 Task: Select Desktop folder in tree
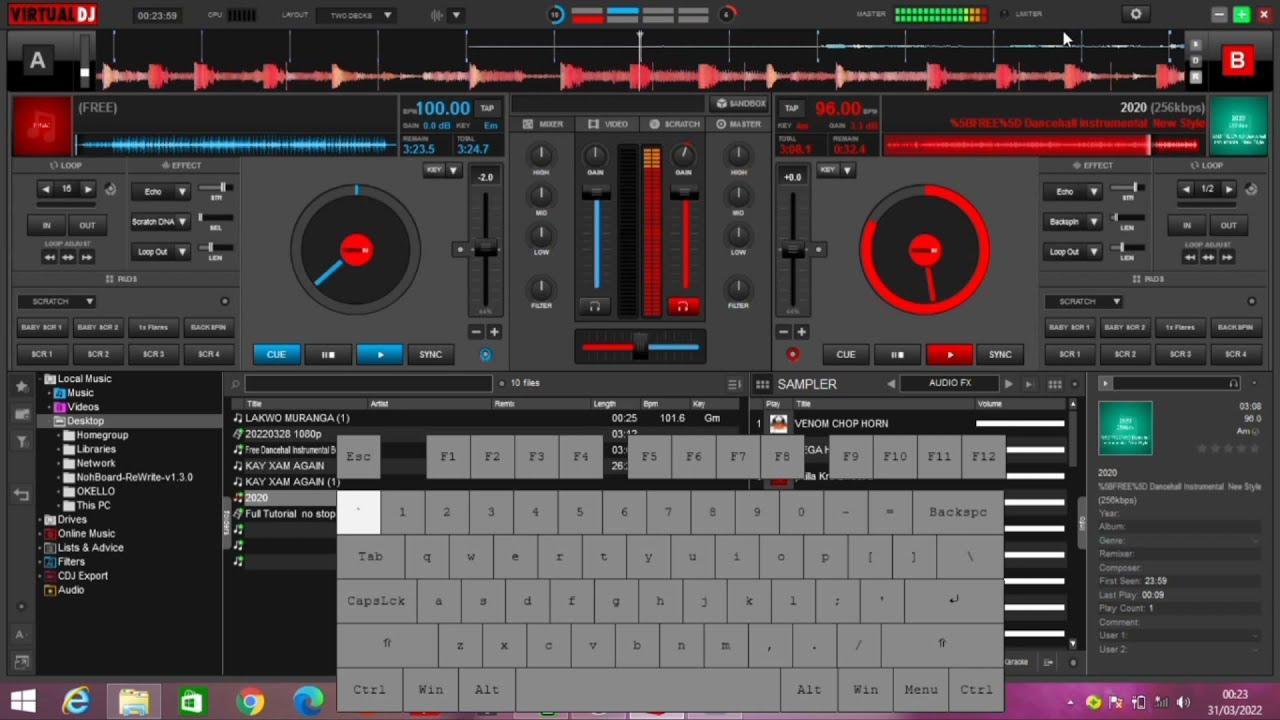coord(85,421)
